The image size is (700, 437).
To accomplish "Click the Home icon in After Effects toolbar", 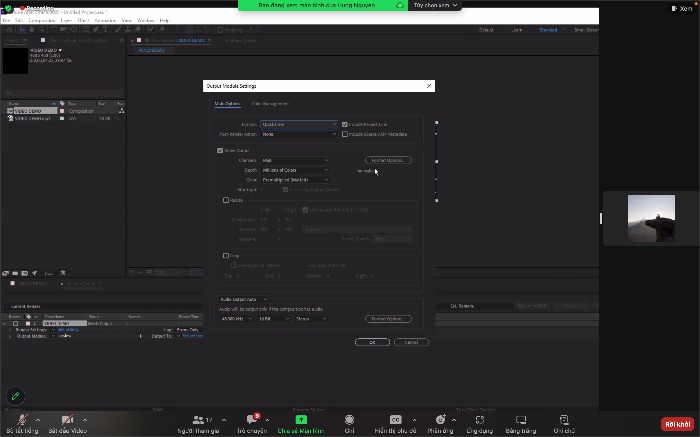I will click(9, 29).
